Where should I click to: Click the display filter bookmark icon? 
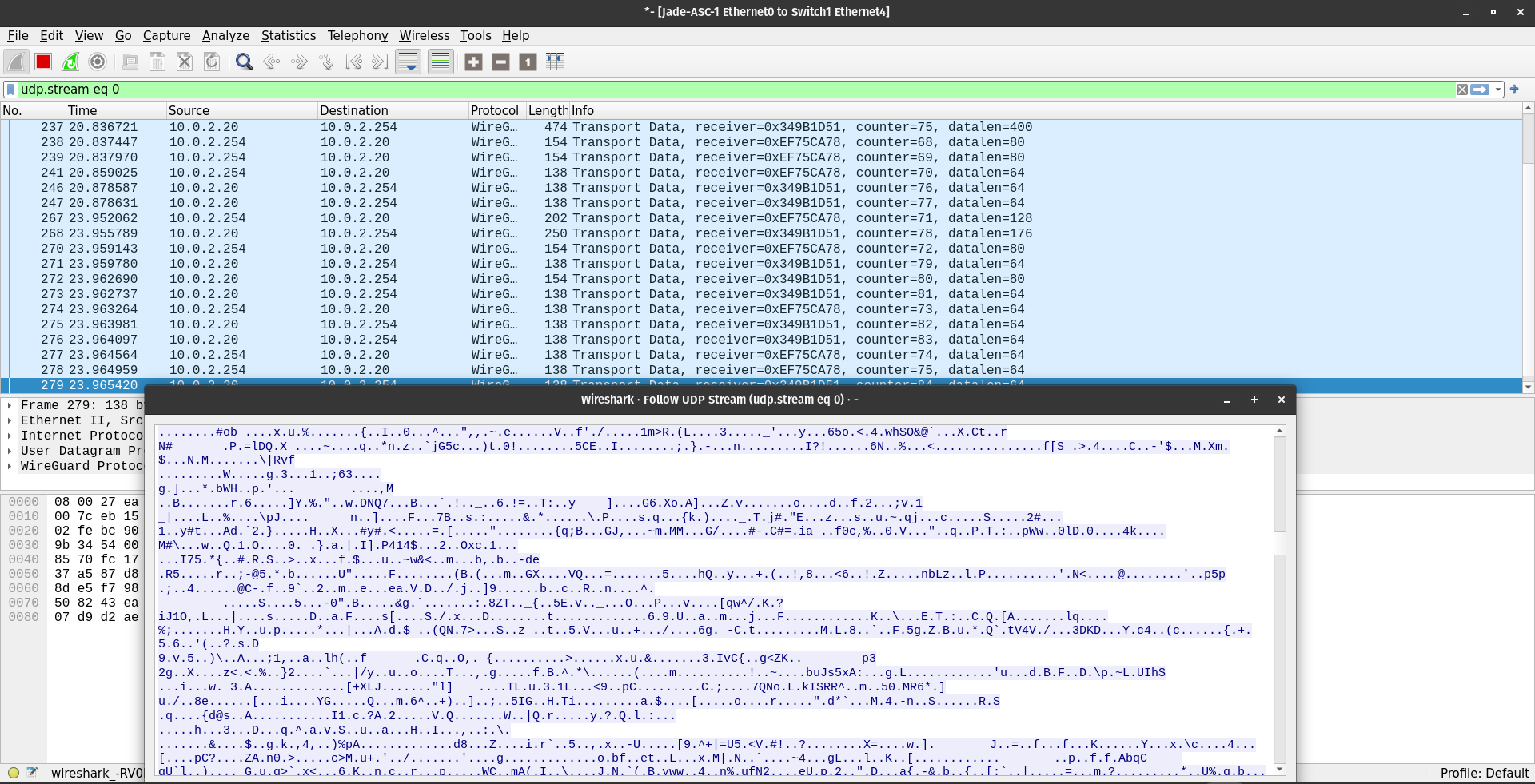pyautogui.click(x=10, y=90)
